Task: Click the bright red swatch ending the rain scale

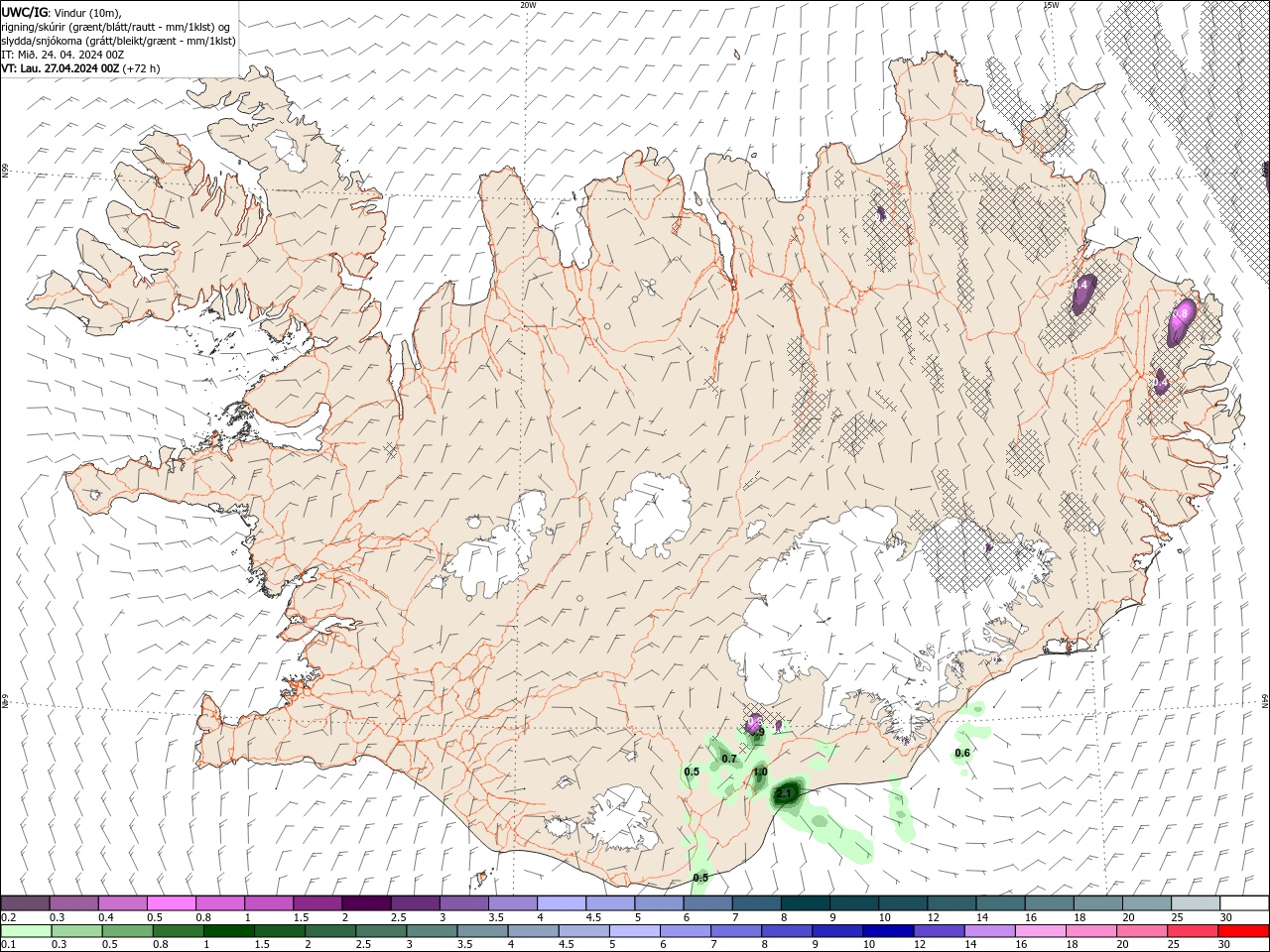Action: pos(1242,931)
